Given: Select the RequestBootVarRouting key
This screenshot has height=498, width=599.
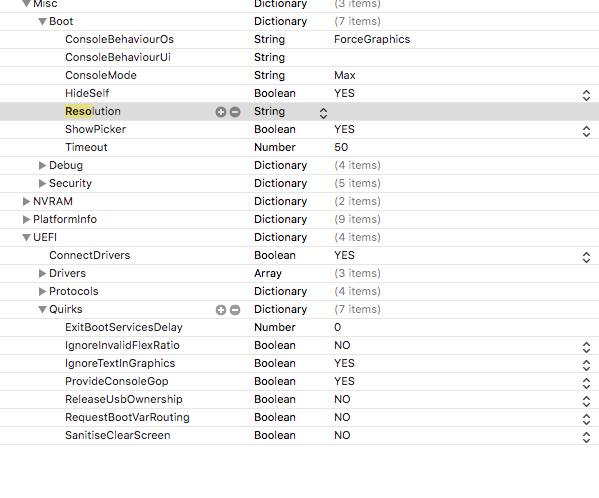Looking at the screenshot, I should click(x=127, y=417).
